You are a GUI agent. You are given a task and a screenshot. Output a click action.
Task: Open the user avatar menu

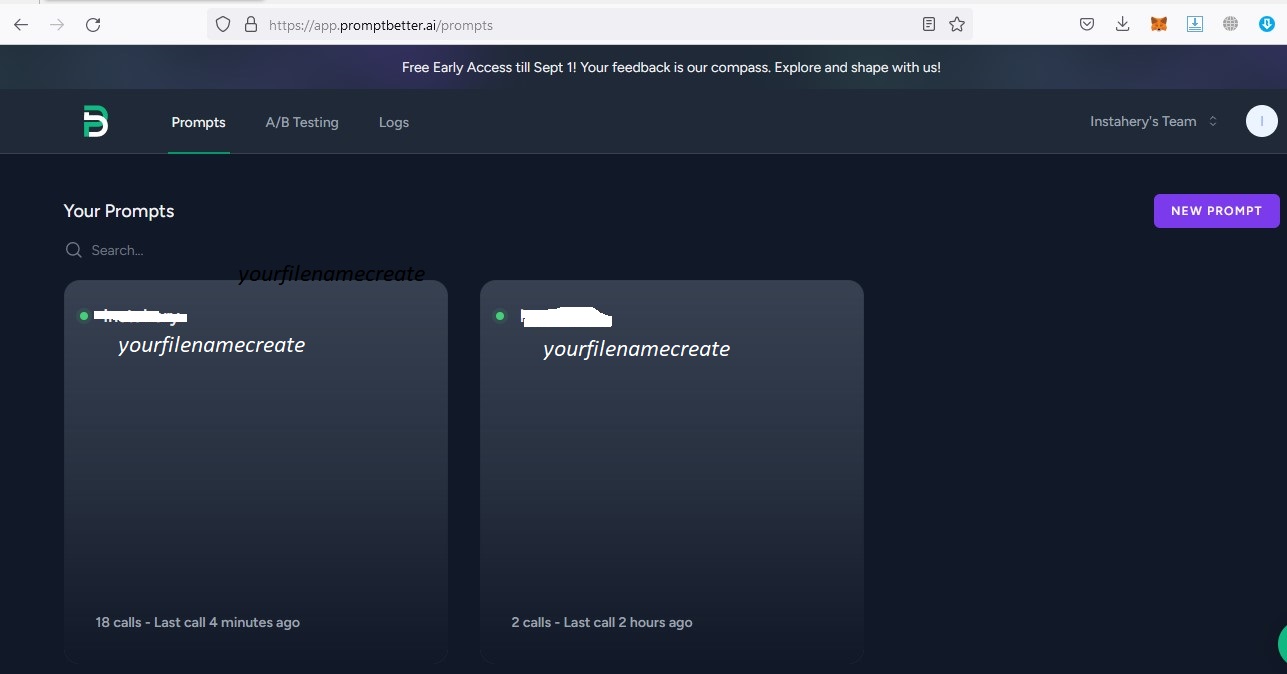tap(1261, 122)
